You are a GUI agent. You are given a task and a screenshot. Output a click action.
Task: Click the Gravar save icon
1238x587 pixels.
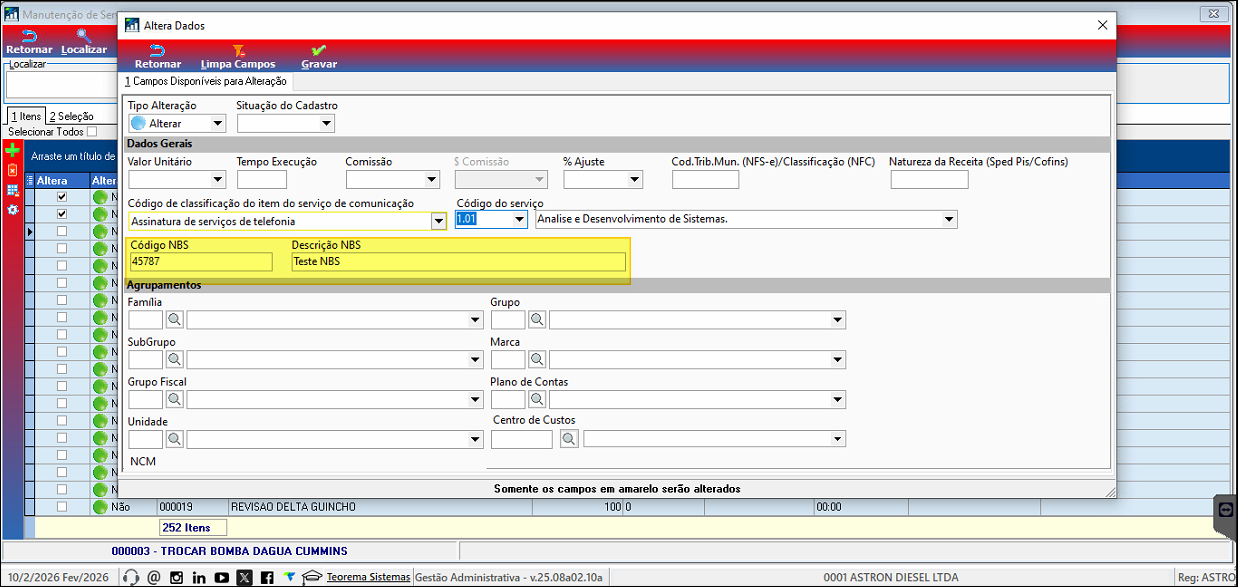pos(318,51)
